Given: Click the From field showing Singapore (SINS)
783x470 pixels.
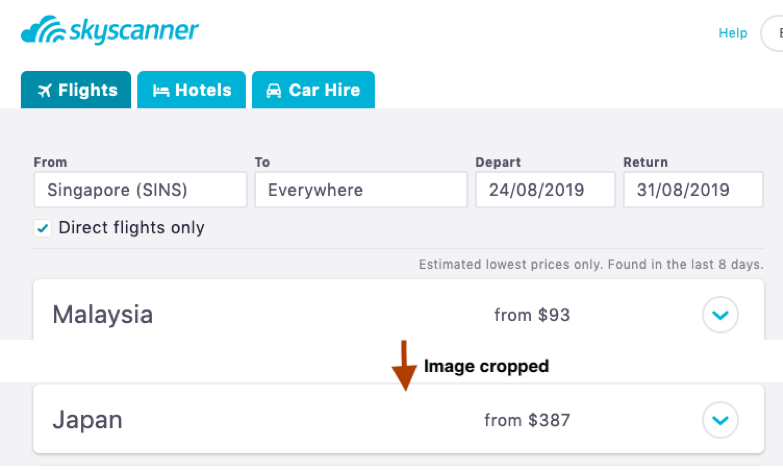Looking at the screenshot, I should [x=140, y=189].
